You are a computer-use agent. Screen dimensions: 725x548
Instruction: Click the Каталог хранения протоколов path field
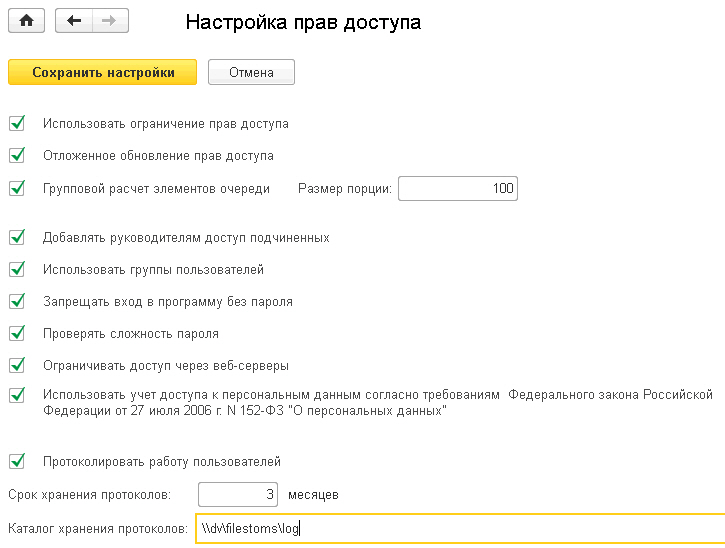(x=460, y=528)
